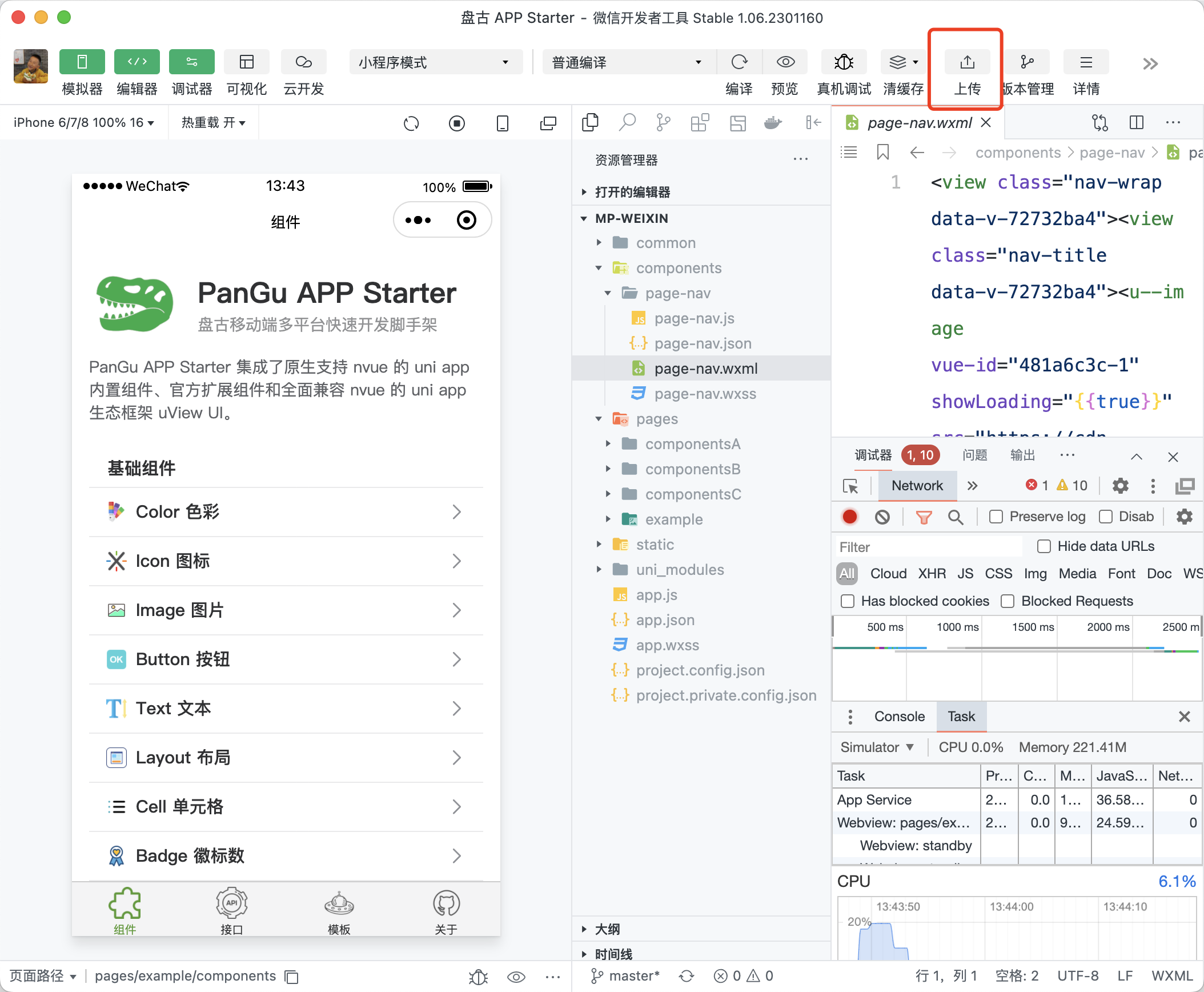Open the 普通编译 compile mode dropdown
This screenshot has height=992, width=1204.
(629, 62)
